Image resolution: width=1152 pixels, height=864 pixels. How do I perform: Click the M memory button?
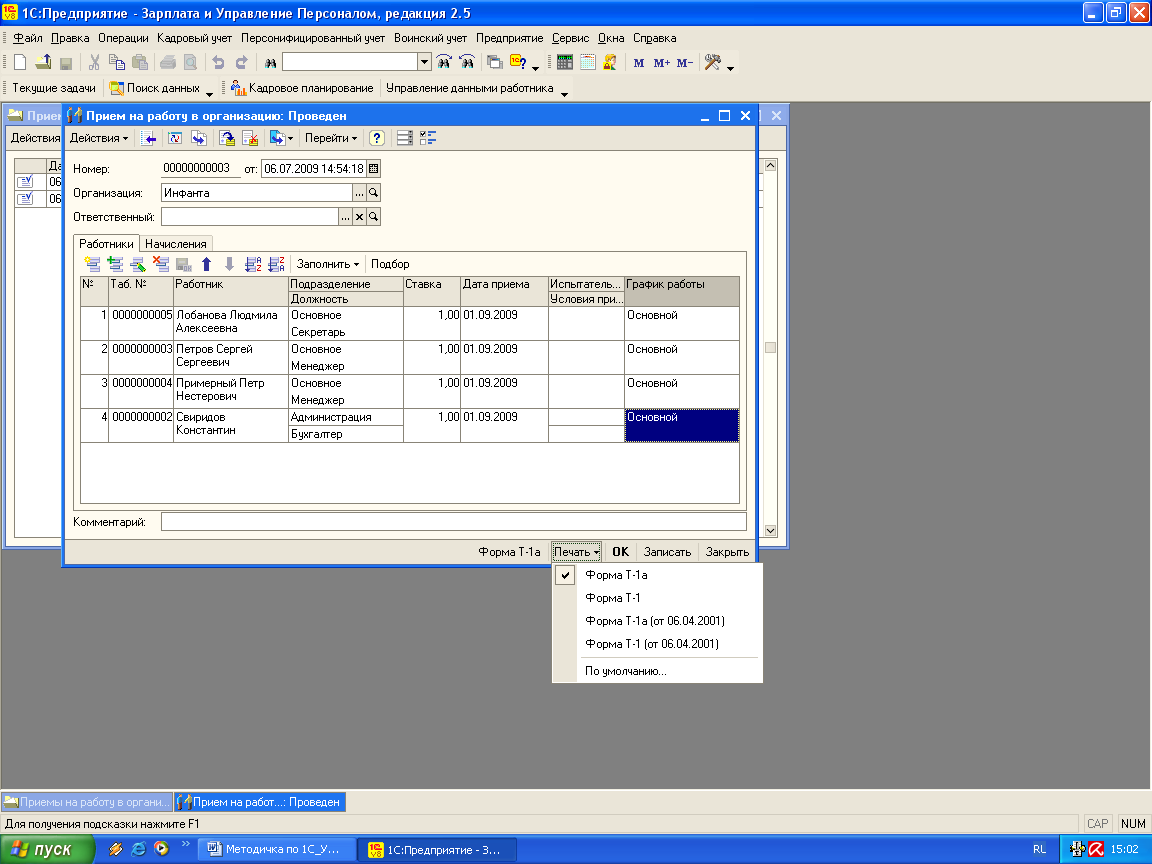click(x=638, y=63)
